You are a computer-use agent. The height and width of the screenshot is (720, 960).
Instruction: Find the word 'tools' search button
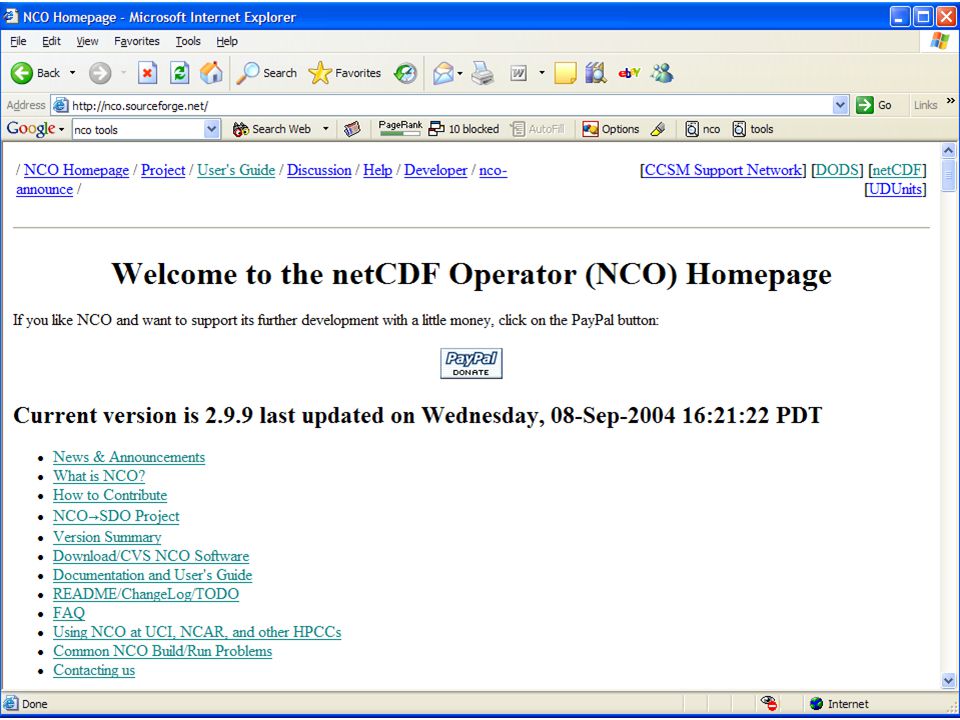pos(753,129)
